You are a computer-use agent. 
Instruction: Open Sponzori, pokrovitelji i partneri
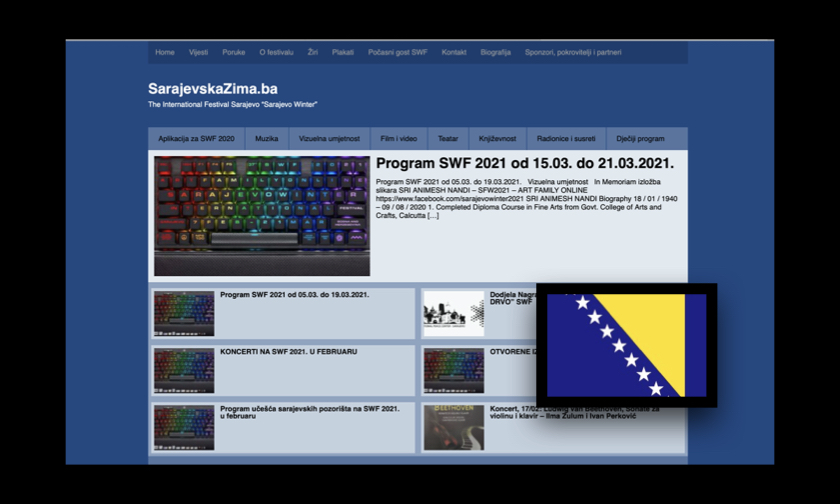click(x=573, y=52)
